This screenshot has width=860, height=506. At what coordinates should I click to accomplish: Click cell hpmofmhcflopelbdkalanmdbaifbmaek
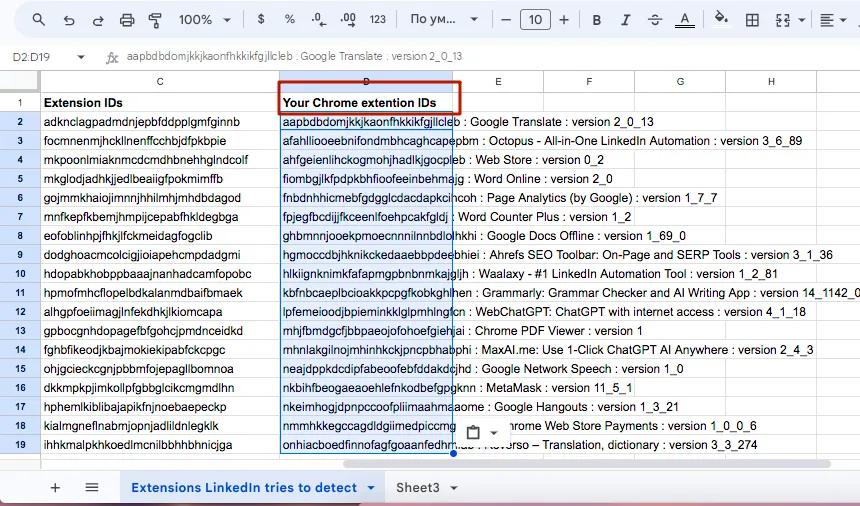point(160,293)
